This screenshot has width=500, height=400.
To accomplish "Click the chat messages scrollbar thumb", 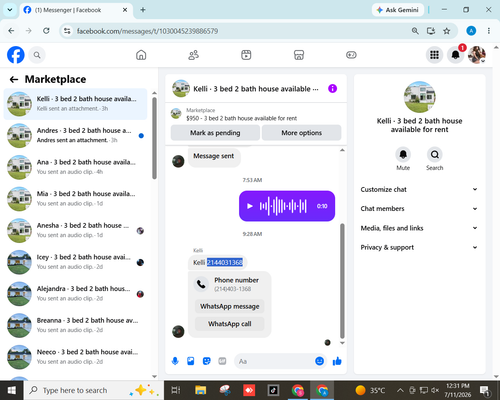I will pos(342,281).
